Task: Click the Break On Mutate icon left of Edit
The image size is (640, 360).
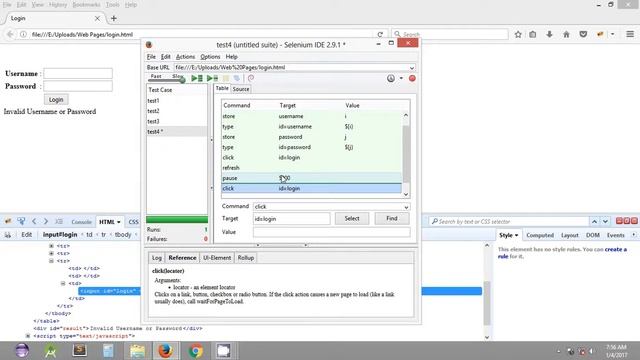Action: pos(8,235)
